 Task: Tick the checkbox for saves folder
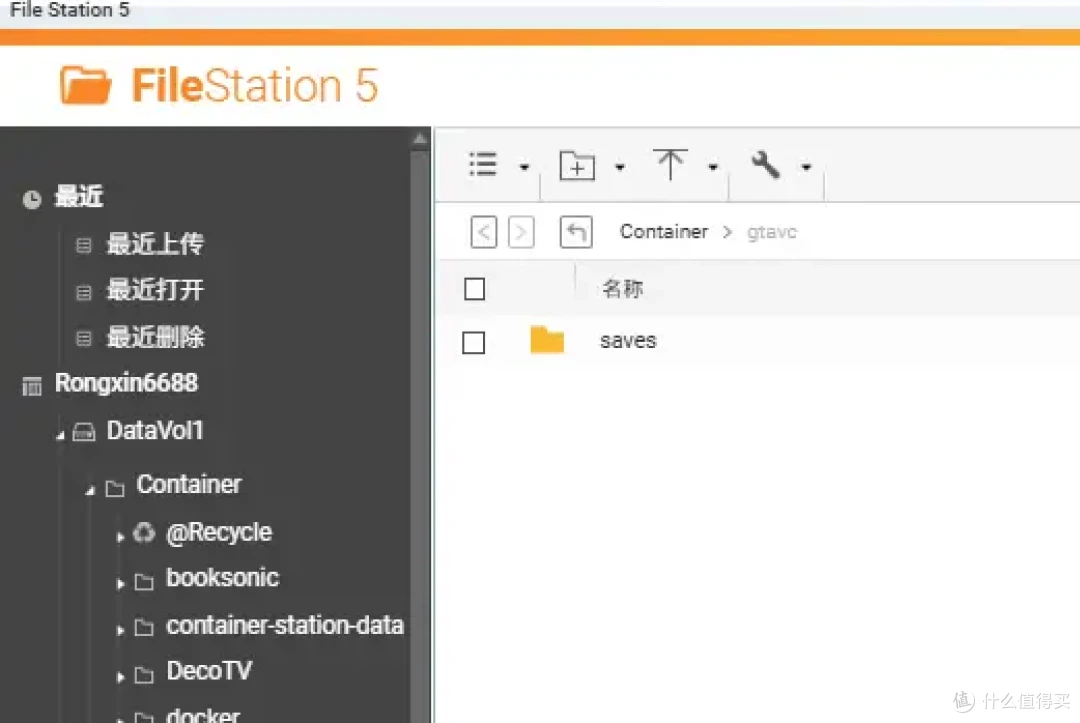click(473, 342)
